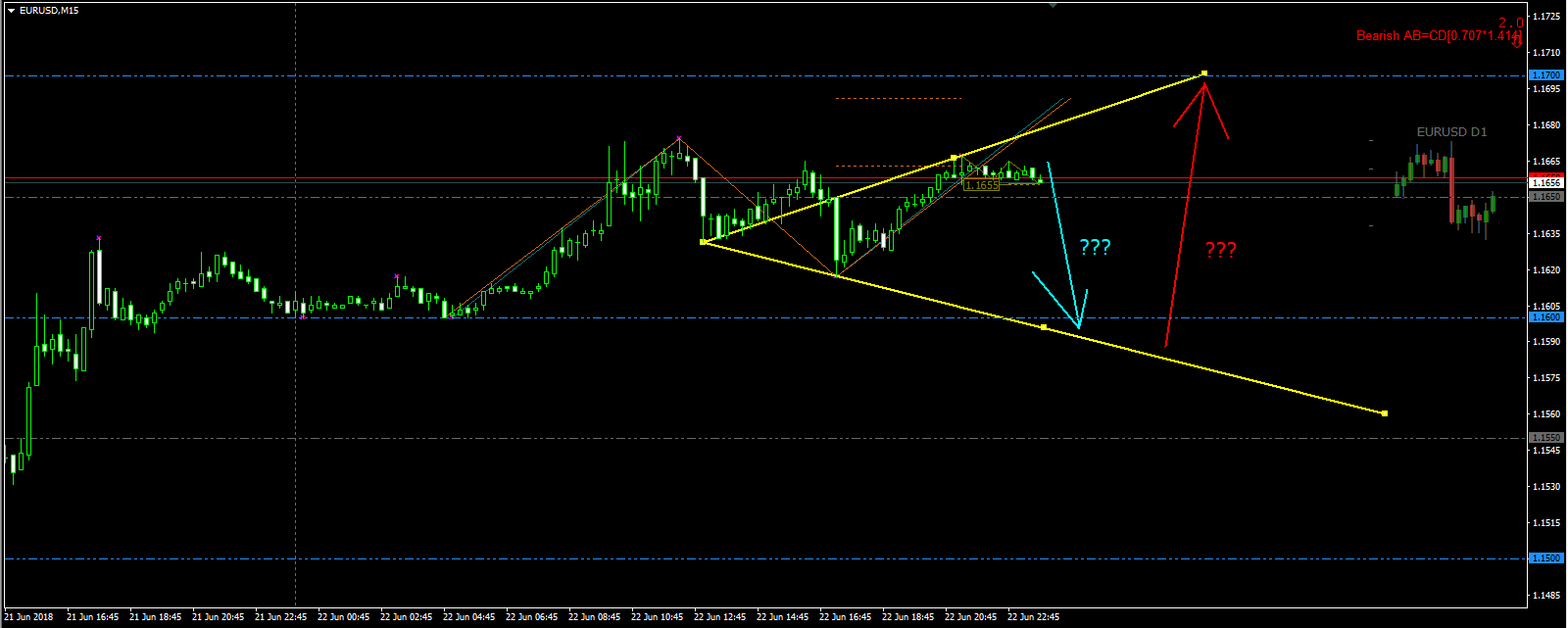
Task: Click 1.1485 on the price scale
Action: pos(1547,596)
